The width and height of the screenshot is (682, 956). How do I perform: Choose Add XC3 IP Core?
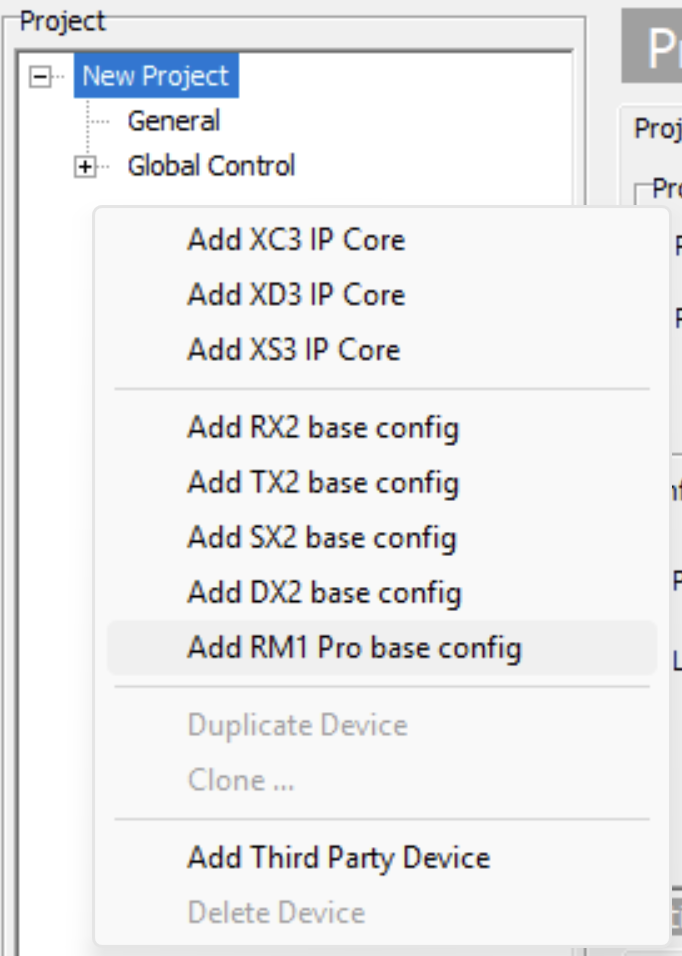coord(295,240)
